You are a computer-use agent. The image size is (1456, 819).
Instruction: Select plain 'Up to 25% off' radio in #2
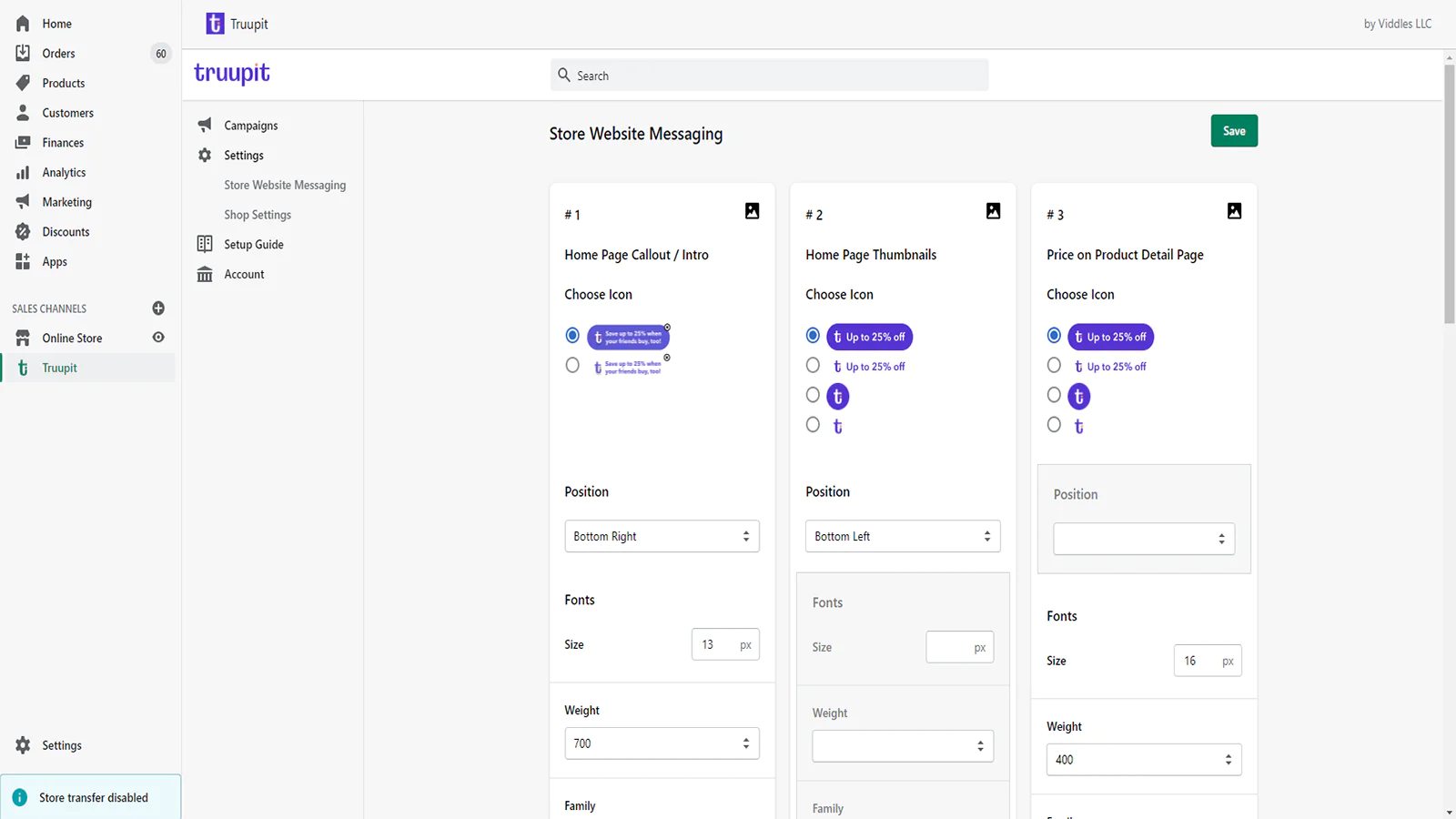(814, 365)
